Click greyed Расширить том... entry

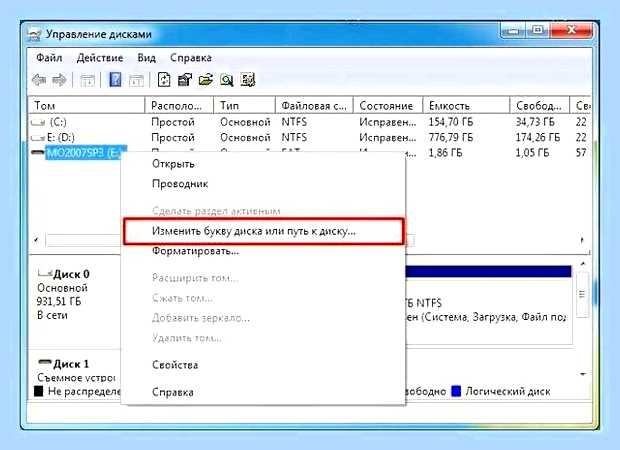[195, 278]
